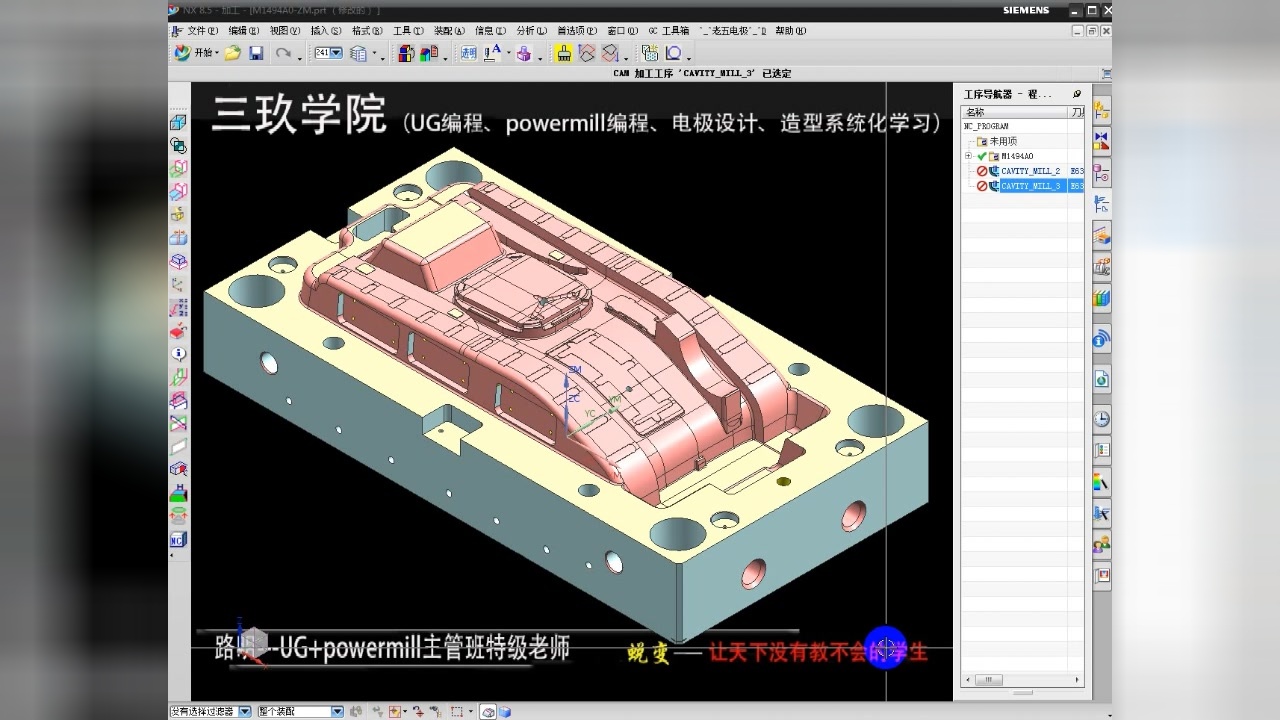Open the 分析 (Analysis) menu
This screenshot has height=720, width=1280.
coord(531,31)
